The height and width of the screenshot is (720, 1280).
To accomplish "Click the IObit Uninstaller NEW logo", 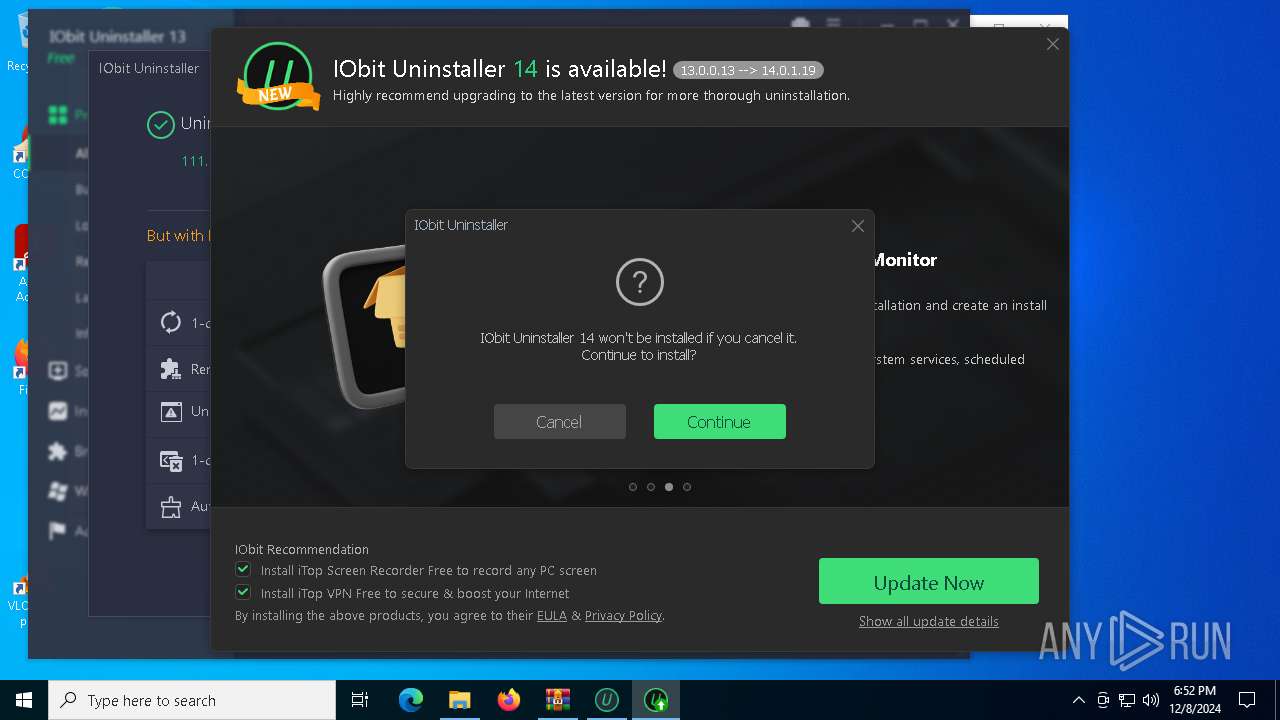I will click(277, 77).
